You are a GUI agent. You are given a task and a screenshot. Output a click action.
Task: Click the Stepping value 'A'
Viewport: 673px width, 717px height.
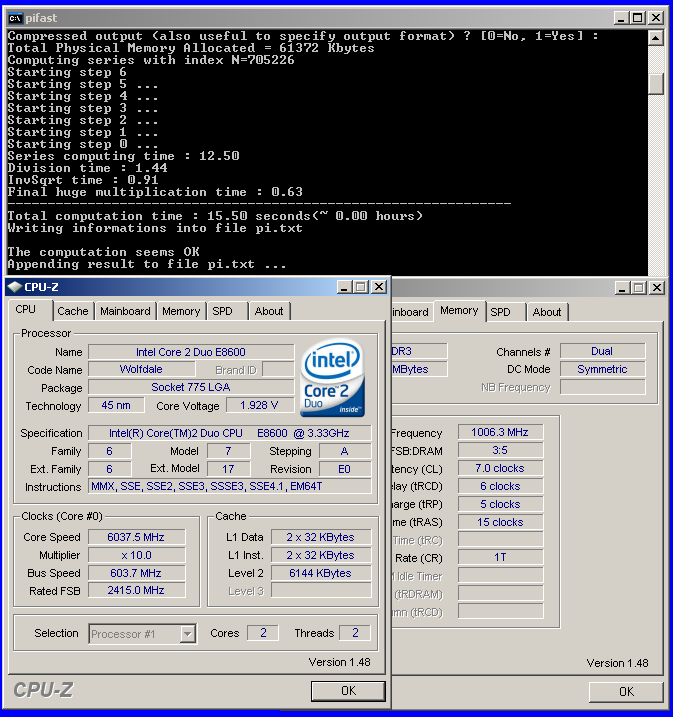click(345, 451)
